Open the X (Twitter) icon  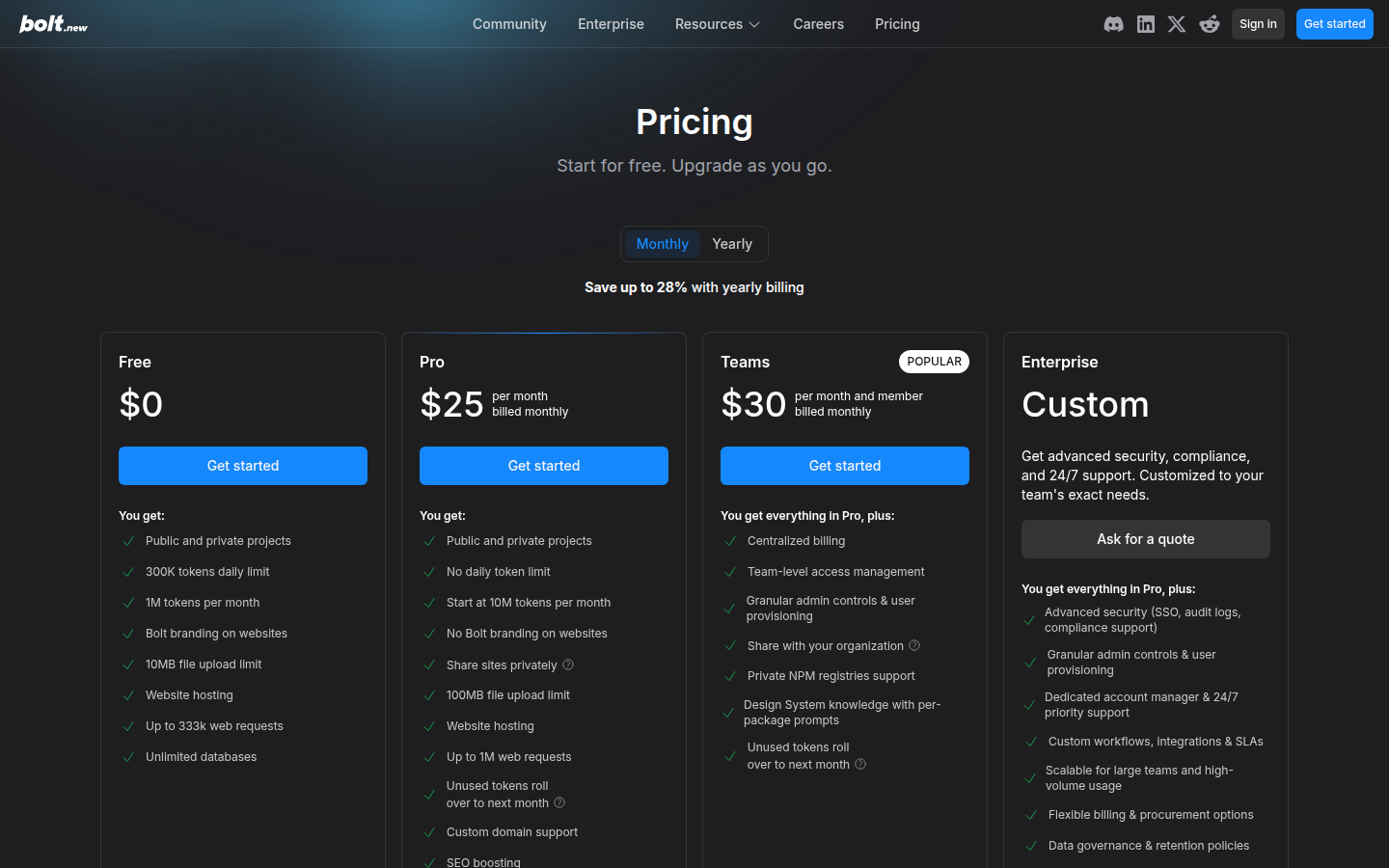tap(1177, 24)
